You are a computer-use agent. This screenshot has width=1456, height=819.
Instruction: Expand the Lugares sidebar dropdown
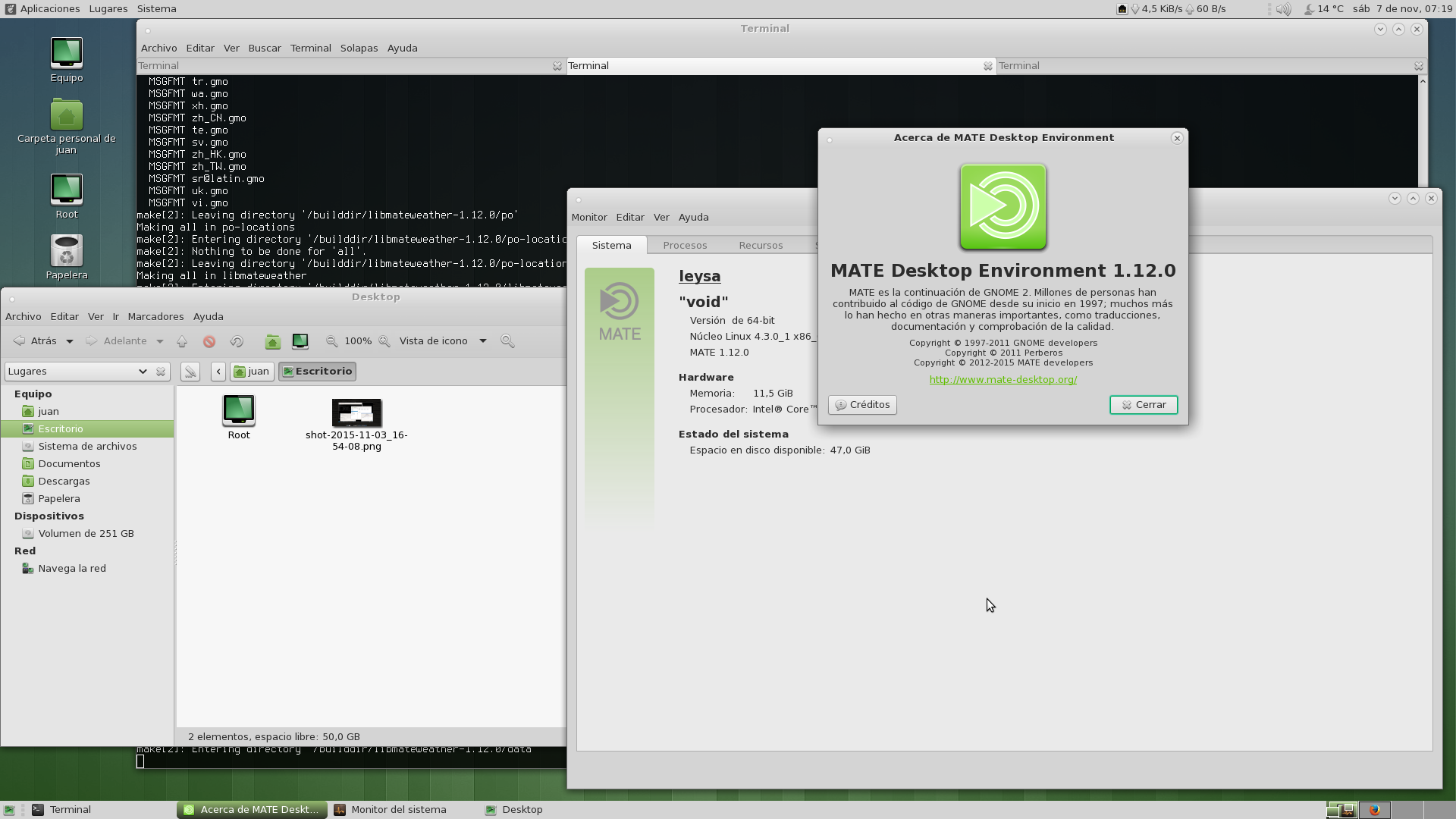click(x=142, y=372)
